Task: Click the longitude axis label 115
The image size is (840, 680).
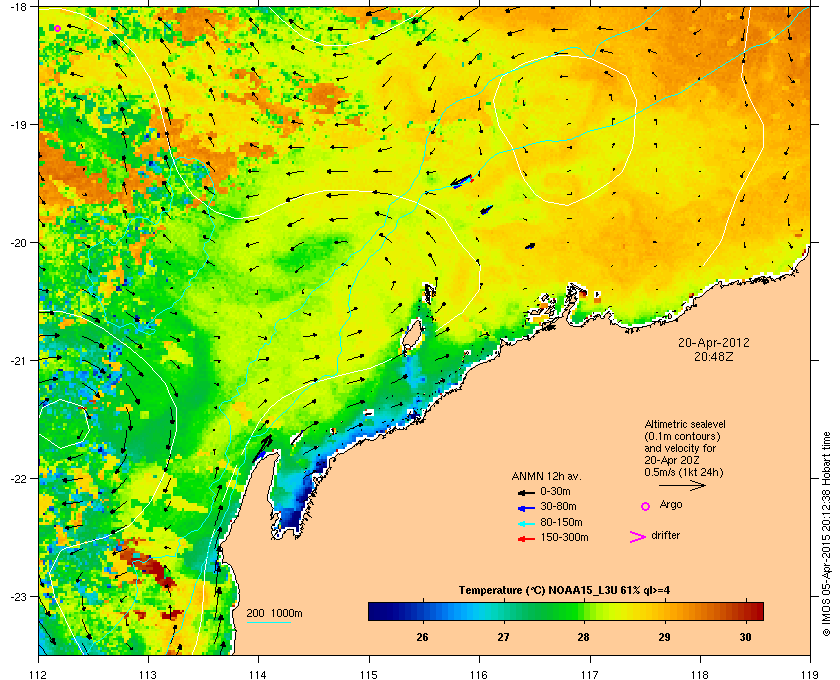Action: coord(369,674)
